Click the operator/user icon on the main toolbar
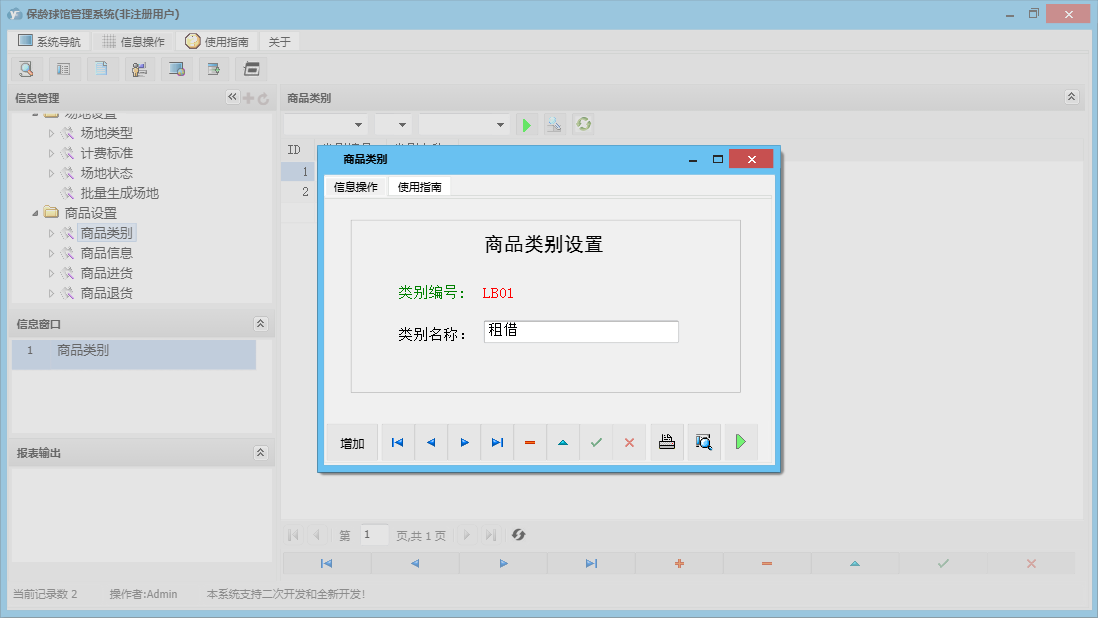The image size is (1098, 618). tap(139, 68)
